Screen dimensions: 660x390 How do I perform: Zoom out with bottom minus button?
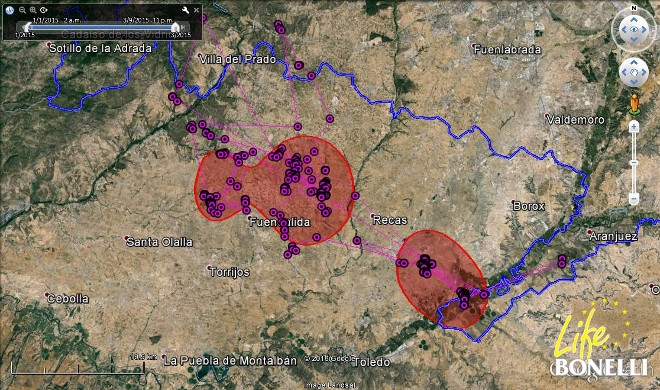pyautogui.click(x=634, y=199)
